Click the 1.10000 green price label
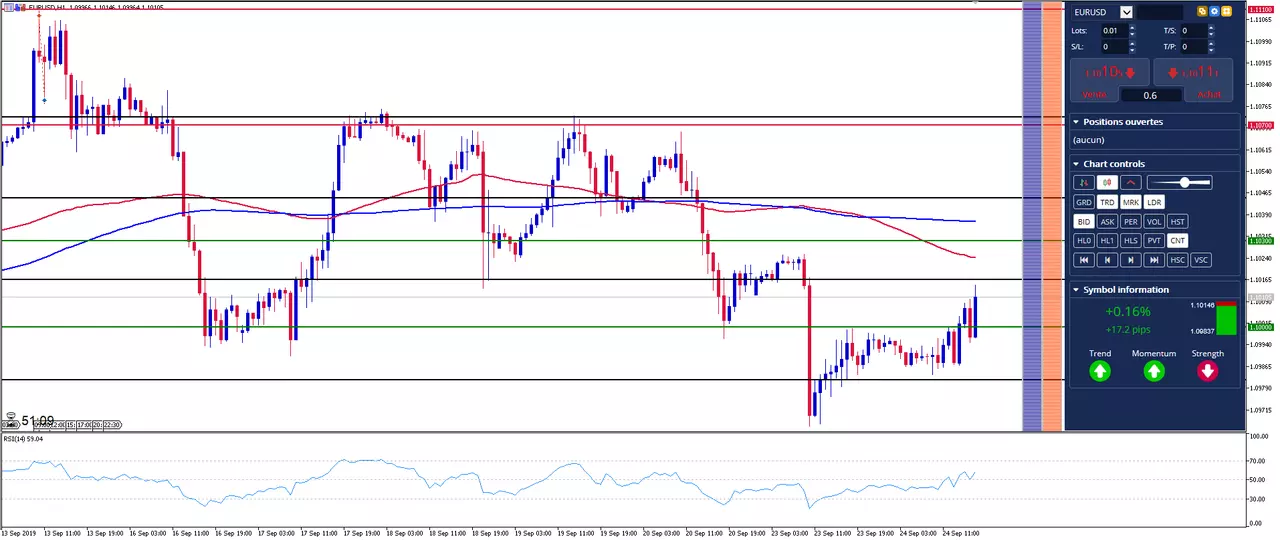 [1259, 327]
